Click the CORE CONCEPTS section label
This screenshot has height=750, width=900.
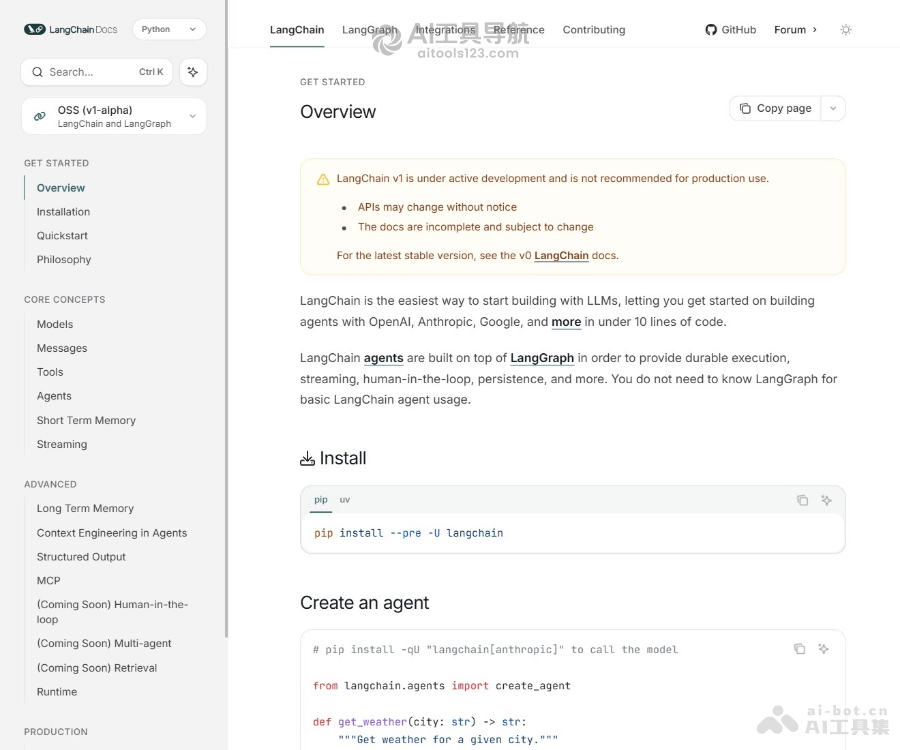tap(64, 300)
